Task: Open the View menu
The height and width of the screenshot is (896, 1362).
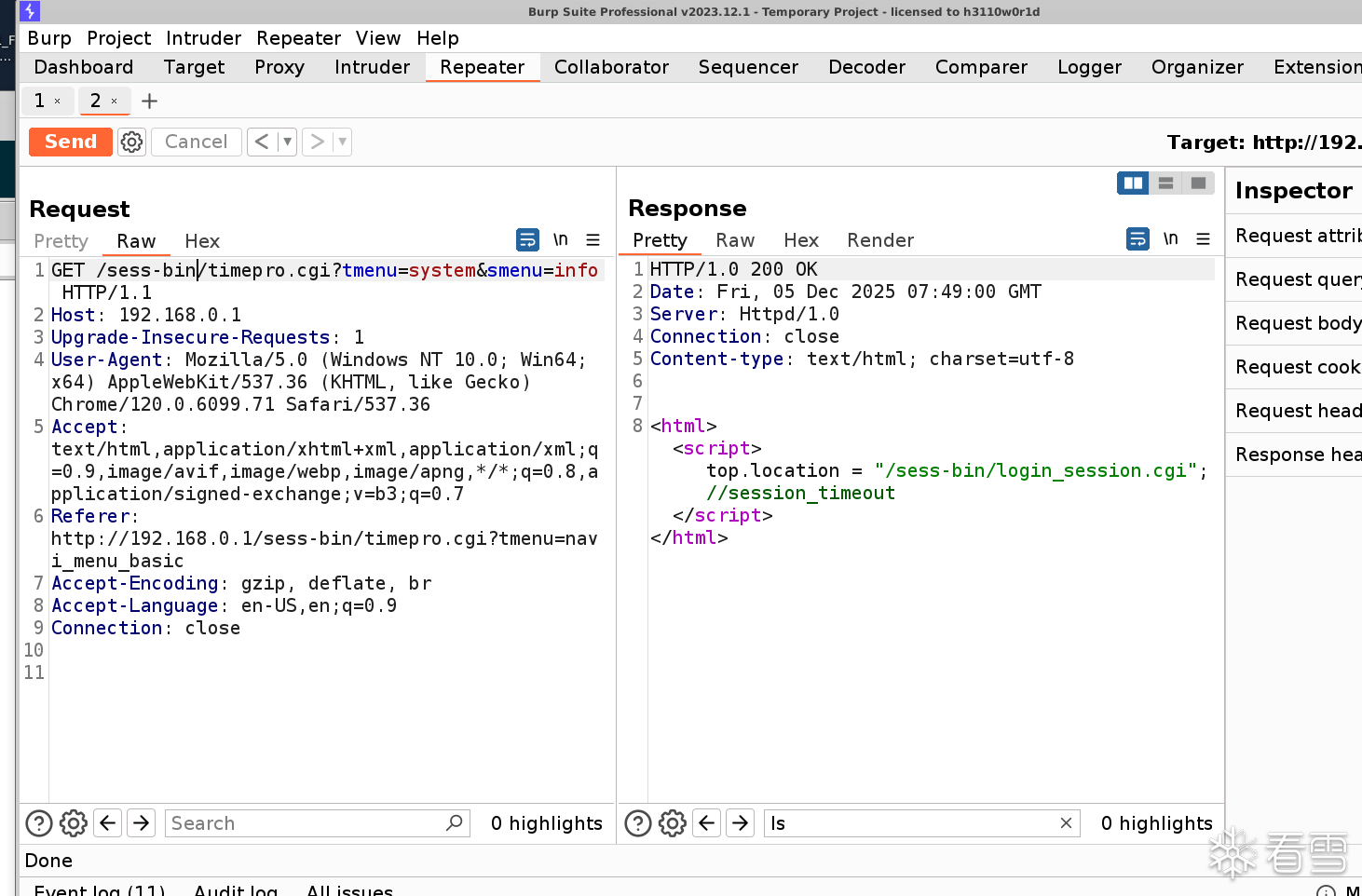Action: pos(378,38)
